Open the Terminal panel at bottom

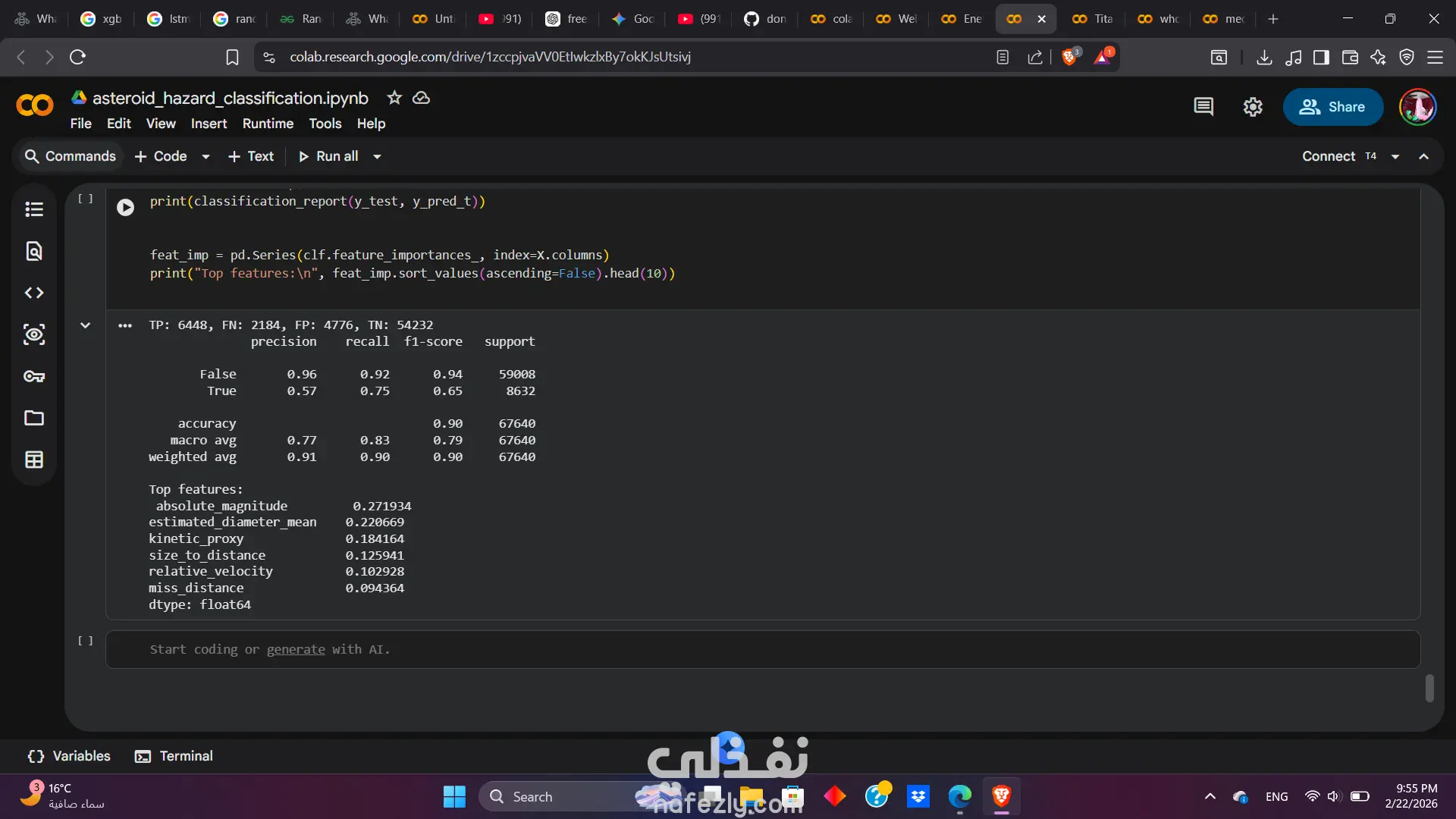[174, 756]
